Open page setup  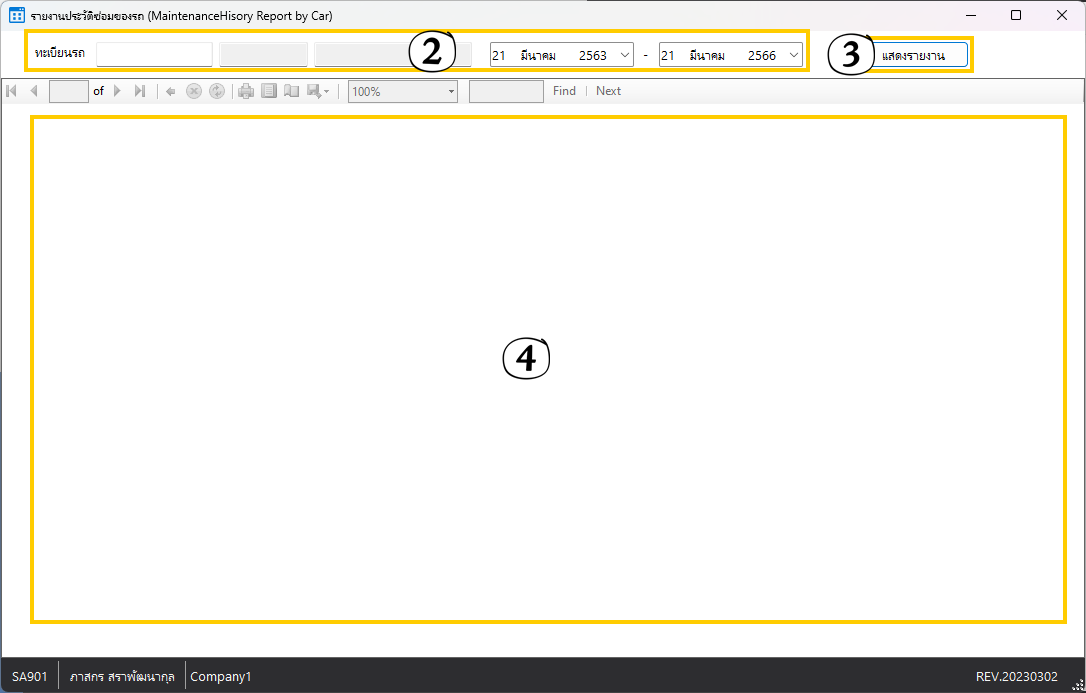(x=291, y=91)
